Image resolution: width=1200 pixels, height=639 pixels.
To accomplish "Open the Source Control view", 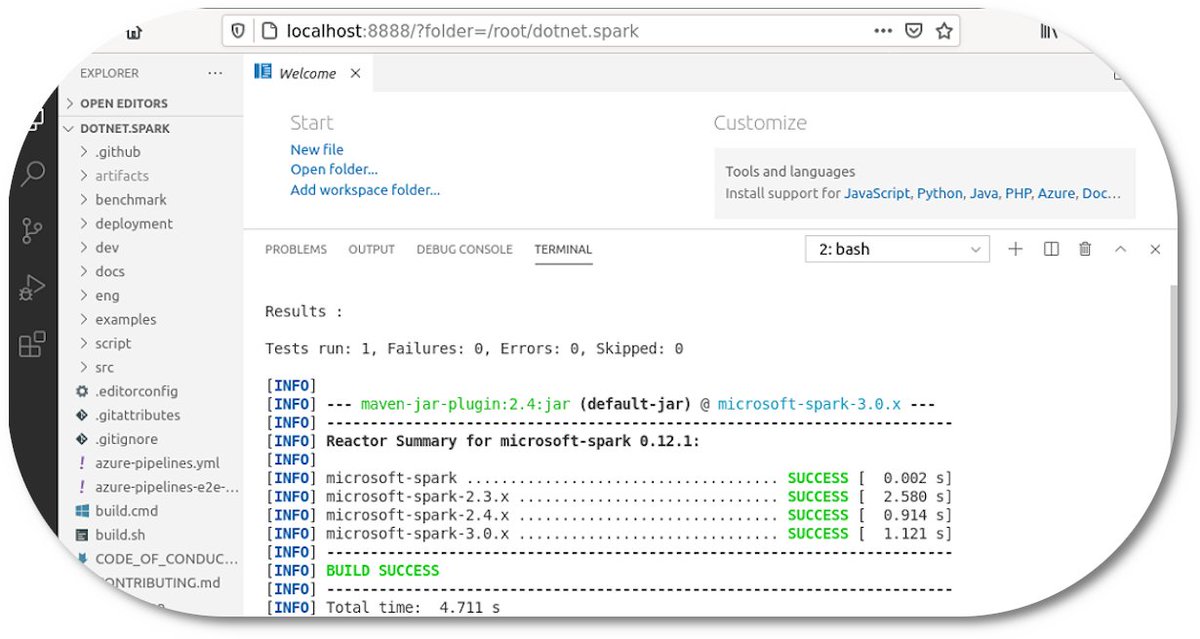I will (32, 231).
